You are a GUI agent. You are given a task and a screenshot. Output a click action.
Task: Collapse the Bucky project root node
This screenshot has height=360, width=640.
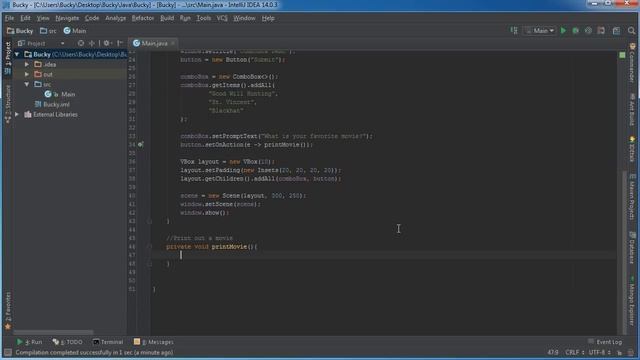pos(17,54)
